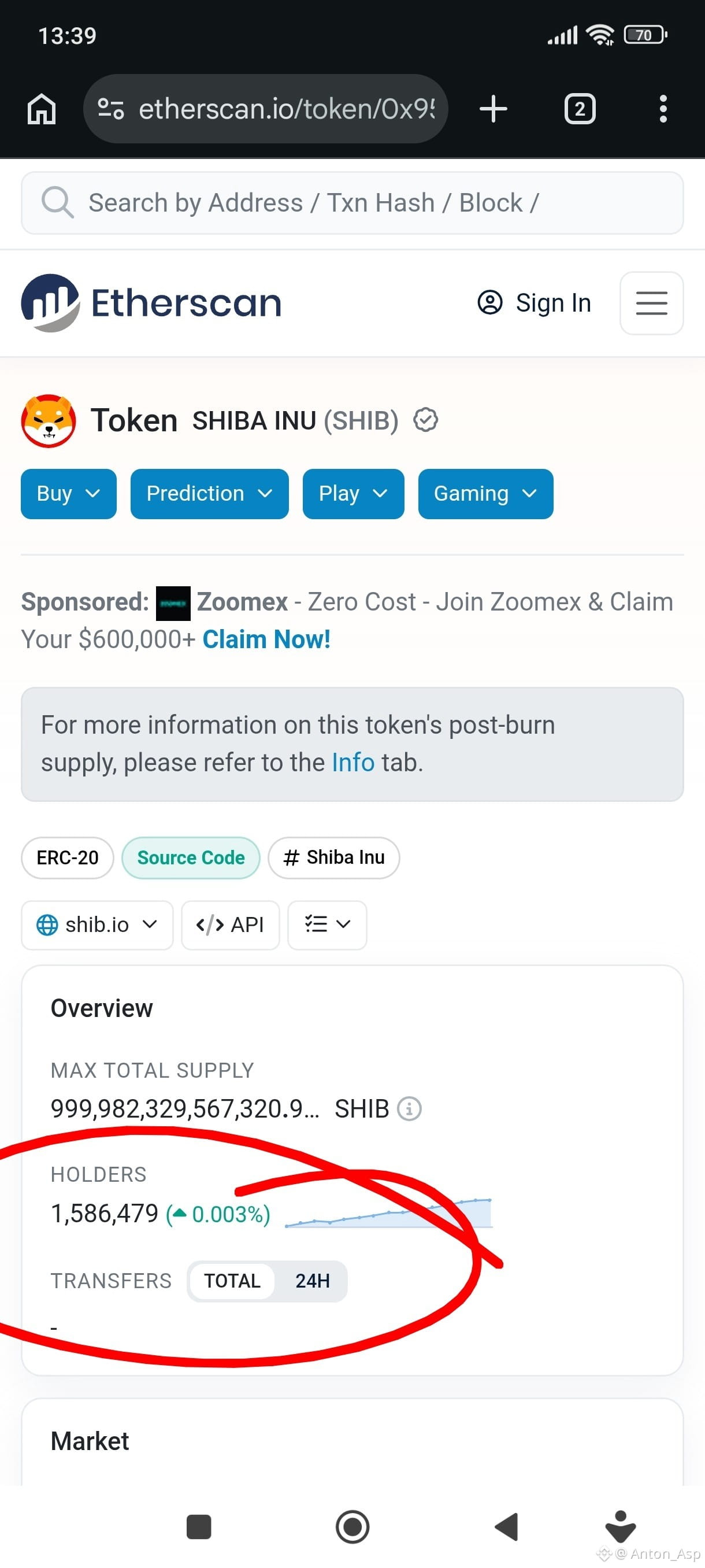Click the max supply info icon
705x1568 pixels.
pyautogui.click(x=409, y=1108)
